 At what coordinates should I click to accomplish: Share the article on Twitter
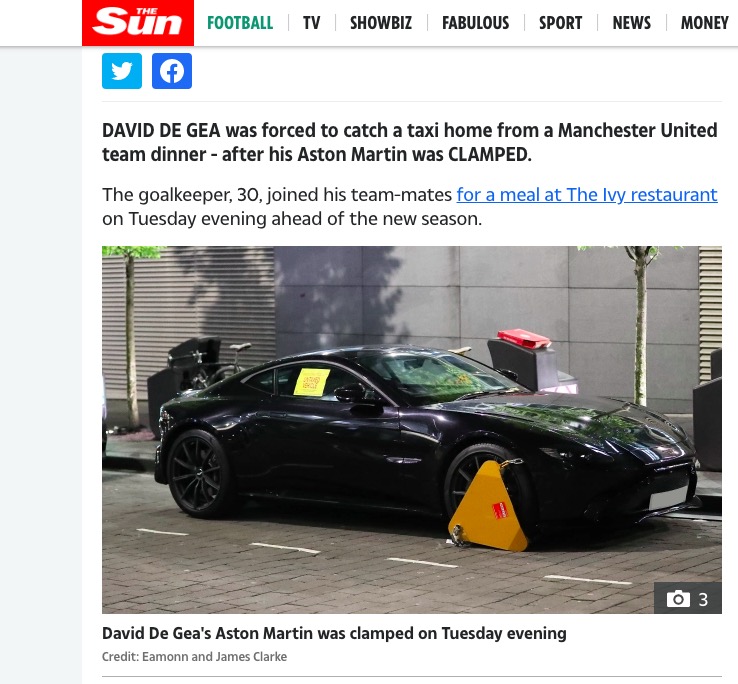click(122, 71)
